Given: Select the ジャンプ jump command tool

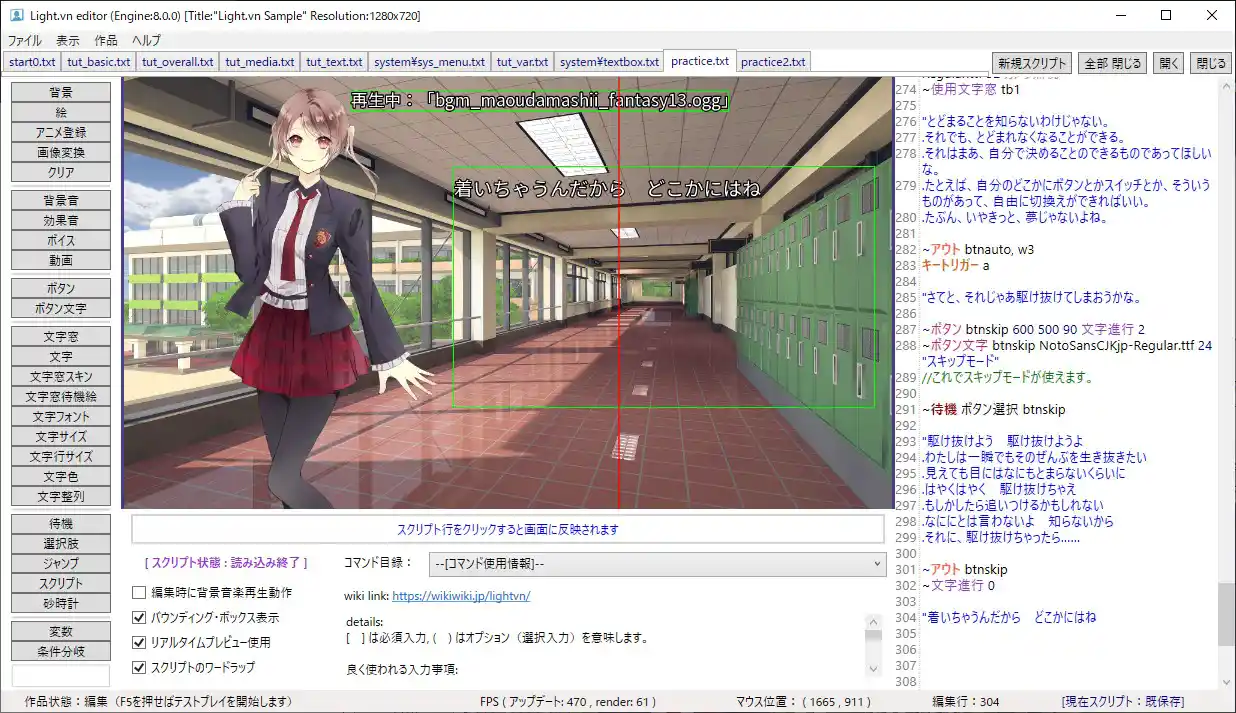Looking at the screenshot, I should click(59, 563).
